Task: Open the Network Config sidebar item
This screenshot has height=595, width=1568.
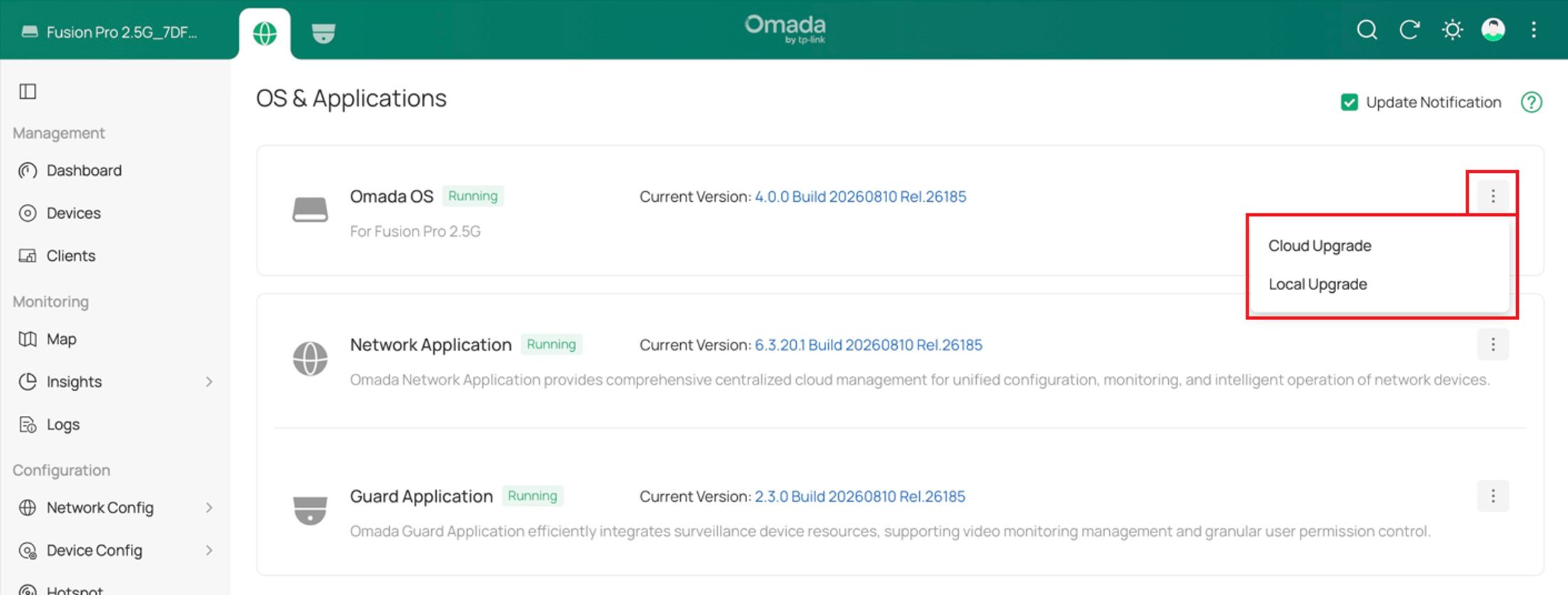Action: click(x=100, y=508)
